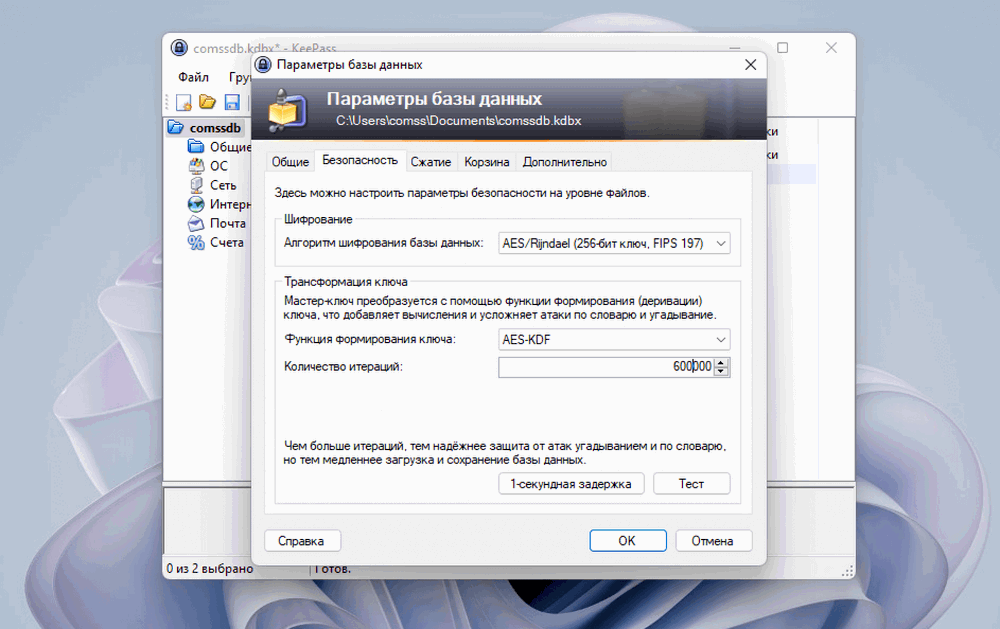The width and height of the screenshot is (1000, 629).
Task: Open the key derivation function AES-KDF dropdown
Action: click(x=614, y=339)
